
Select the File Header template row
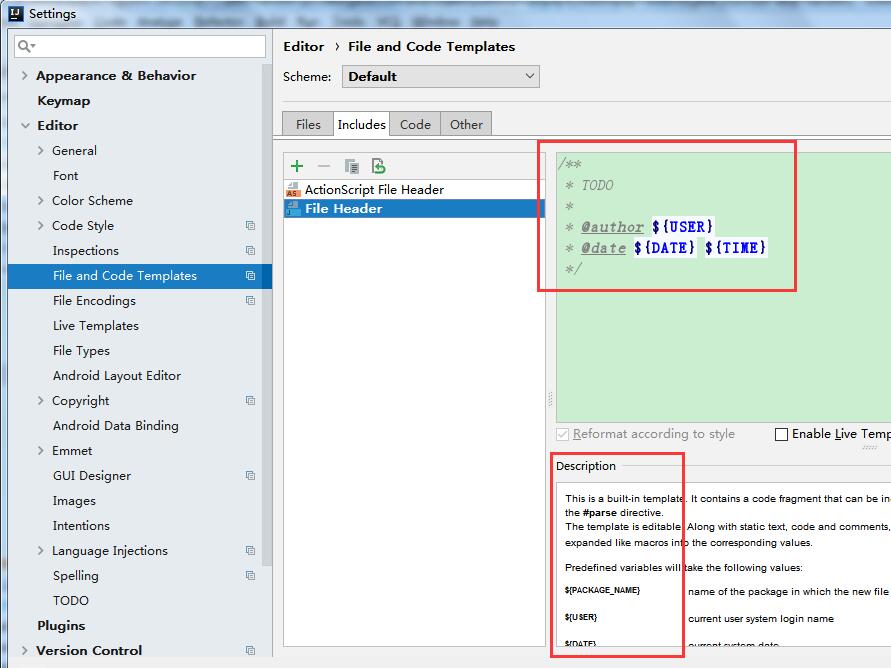(414, 208)
